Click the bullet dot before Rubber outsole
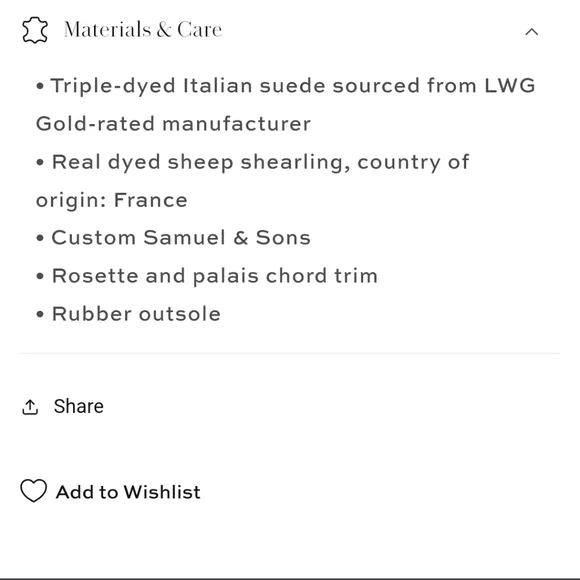 pos(40,315)
